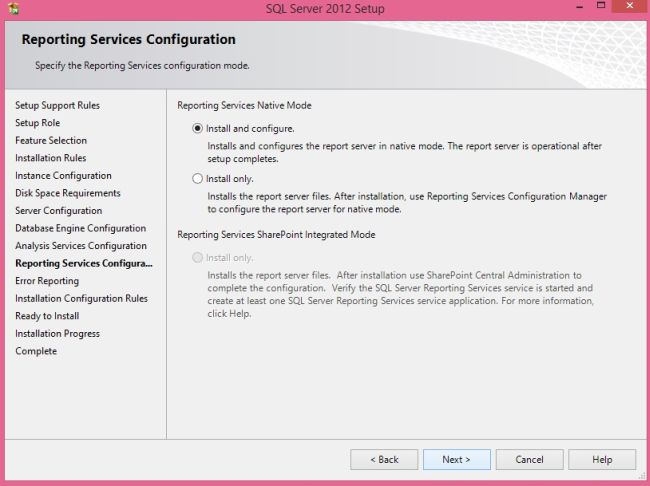Select 'Feature Selection' step
The width and height of the screenshot is (650, 486).
pyautogui.click(x=51, y=140)
